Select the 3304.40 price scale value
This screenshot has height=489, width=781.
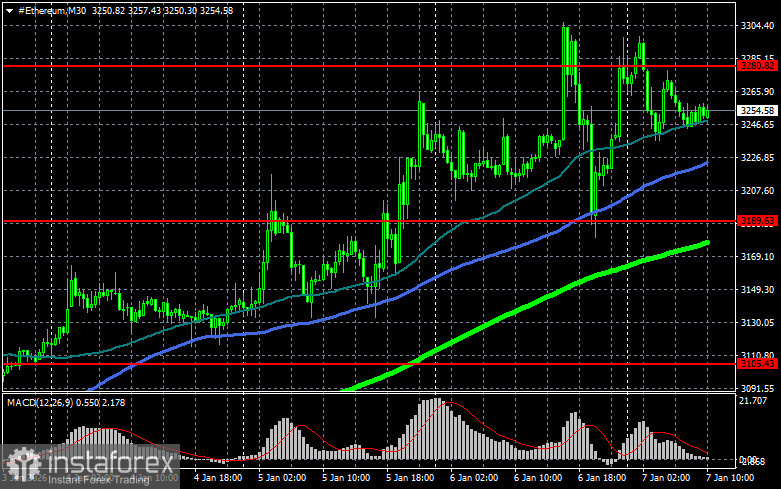pyautogui.click(x=757, y=25)
